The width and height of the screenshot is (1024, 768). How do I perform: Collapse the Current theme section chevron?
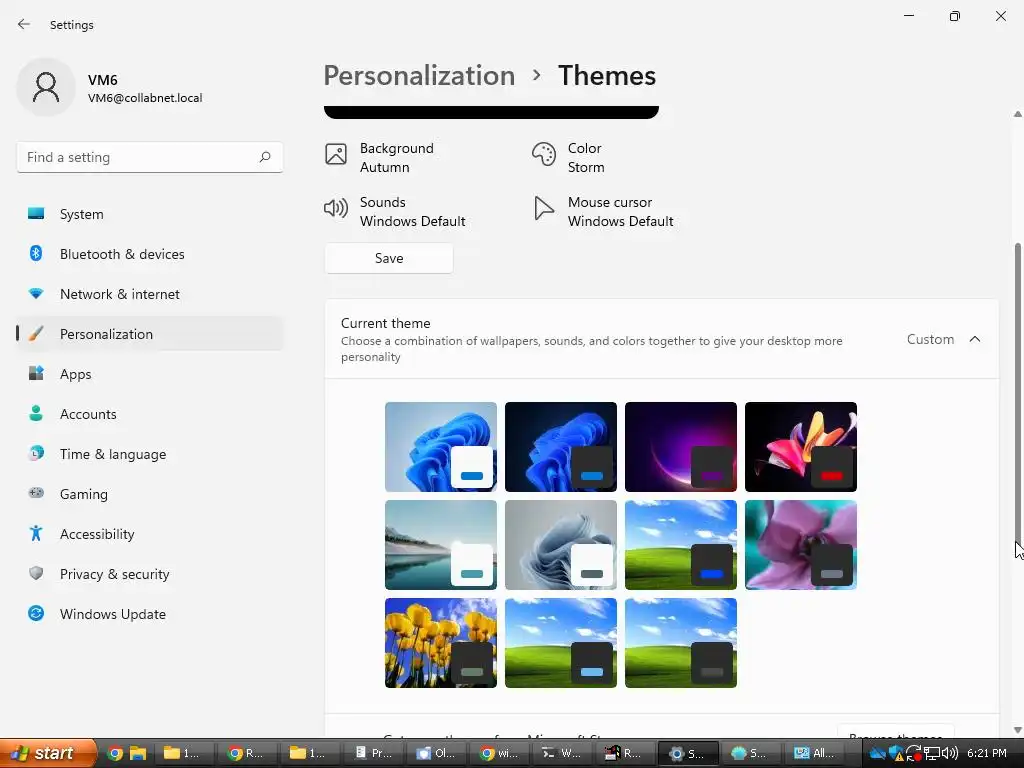[x=974, y=339]
